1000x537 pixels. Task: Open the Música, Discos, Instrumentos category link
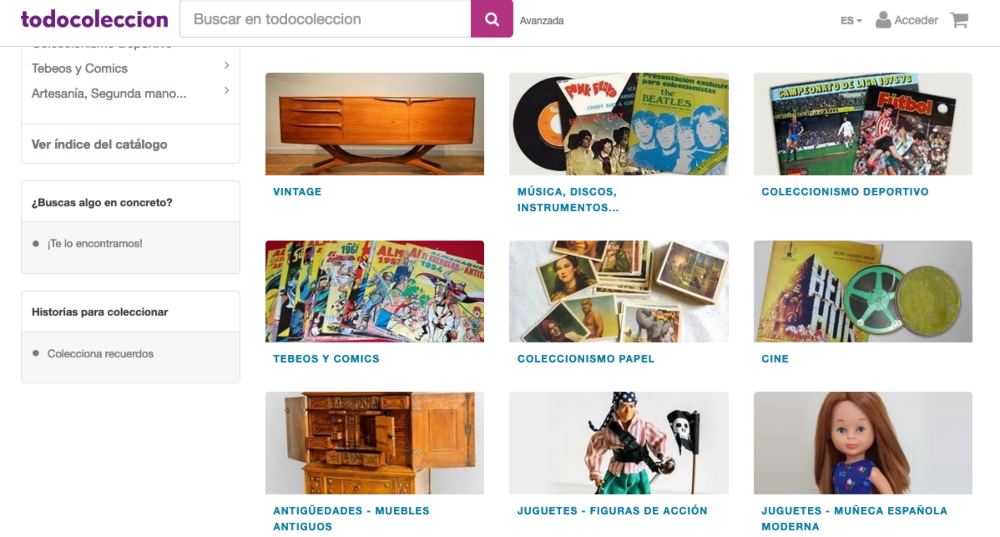[x=568, y=200]
